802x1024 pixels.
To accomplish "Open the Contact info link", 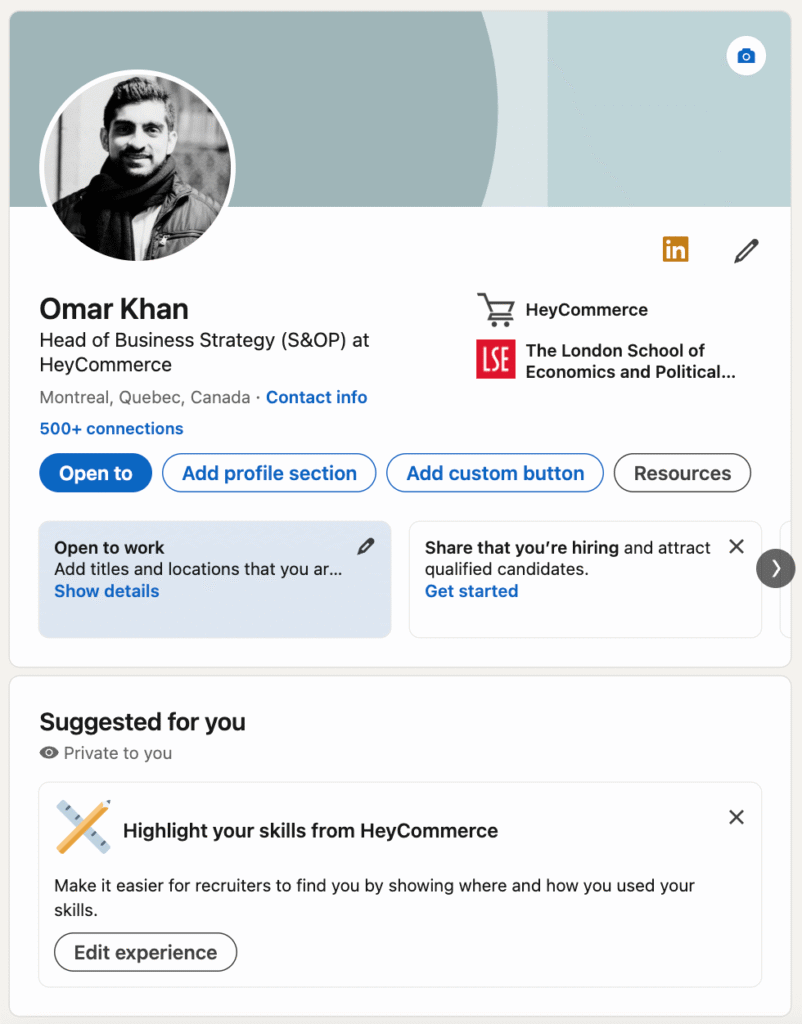I will [x=316, y=397].
